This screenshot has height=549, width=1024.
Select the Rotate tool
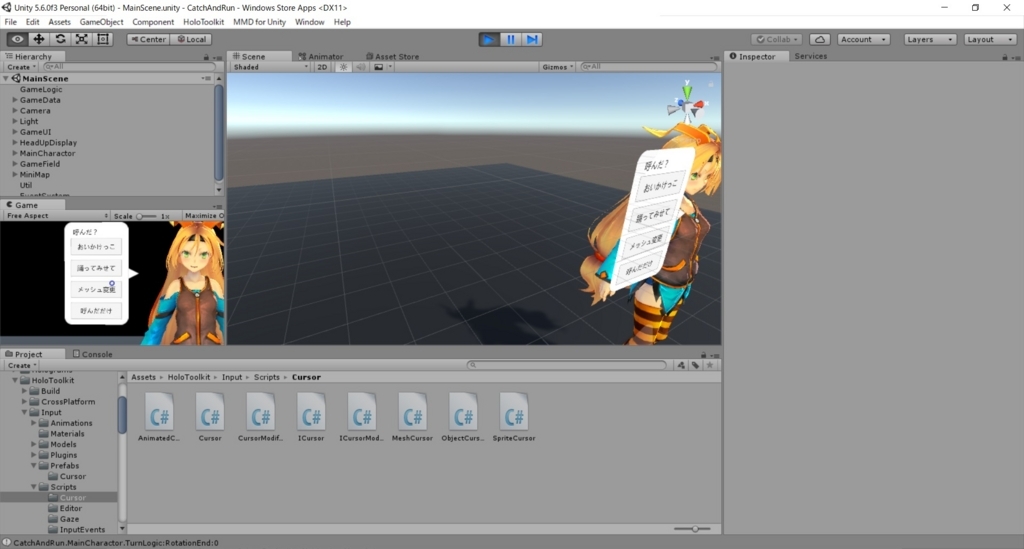(60, 39)
